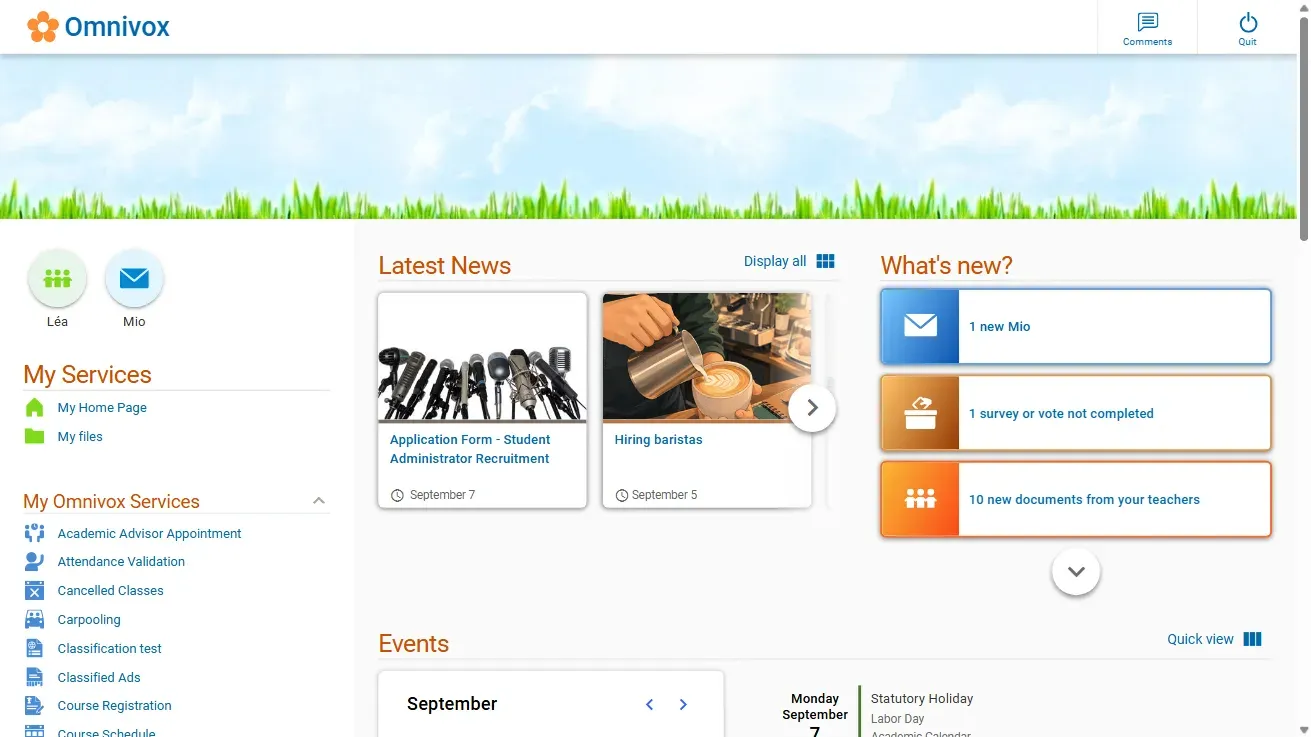Click the columns icon beside Quick view

tap(1252, 639)
